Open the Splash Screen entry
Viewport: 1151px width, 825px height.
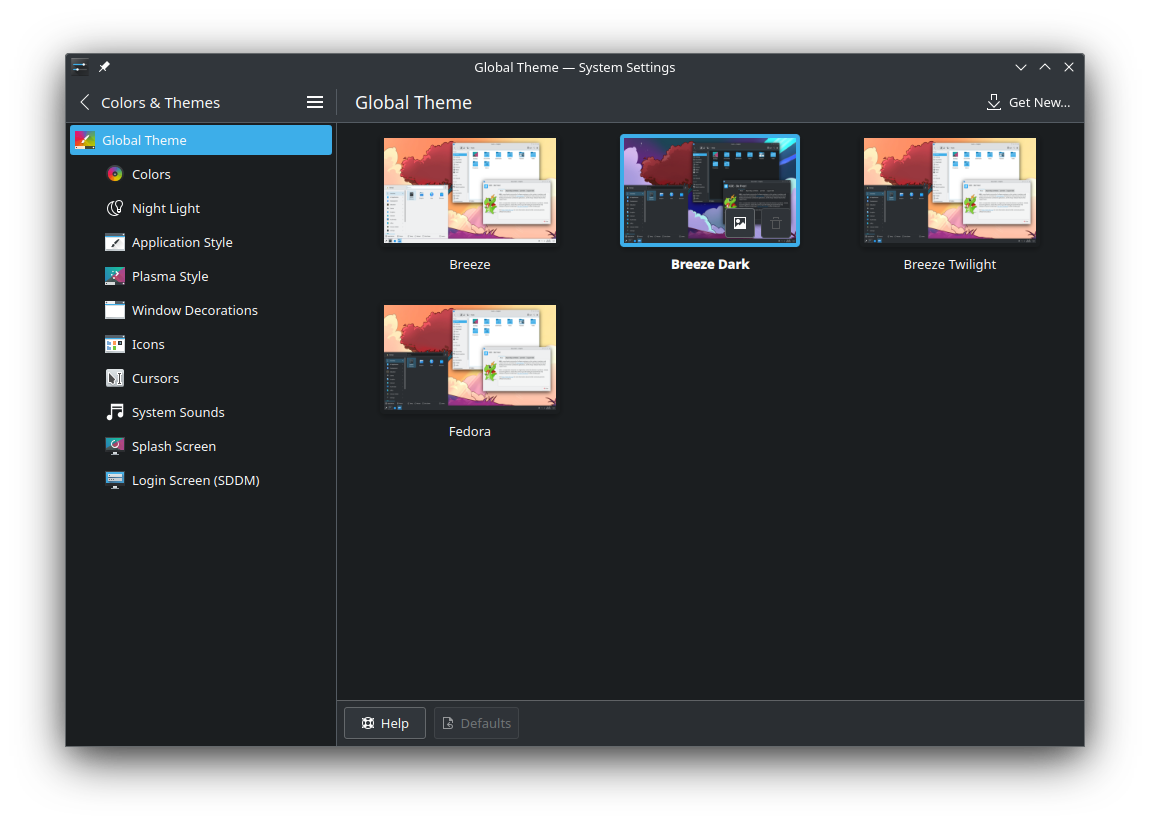(201, 446)
